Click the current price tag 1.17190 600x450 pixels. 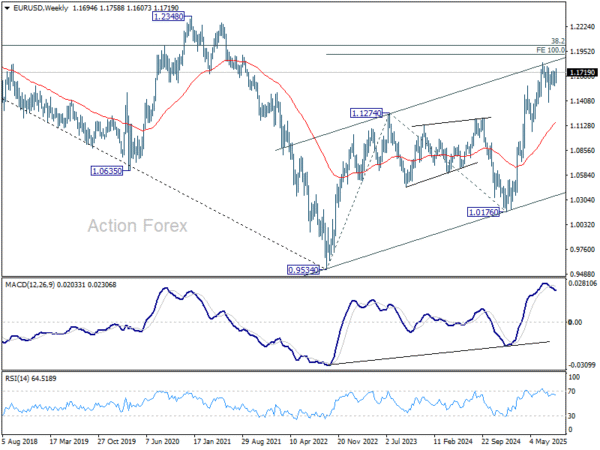(582, 72)
